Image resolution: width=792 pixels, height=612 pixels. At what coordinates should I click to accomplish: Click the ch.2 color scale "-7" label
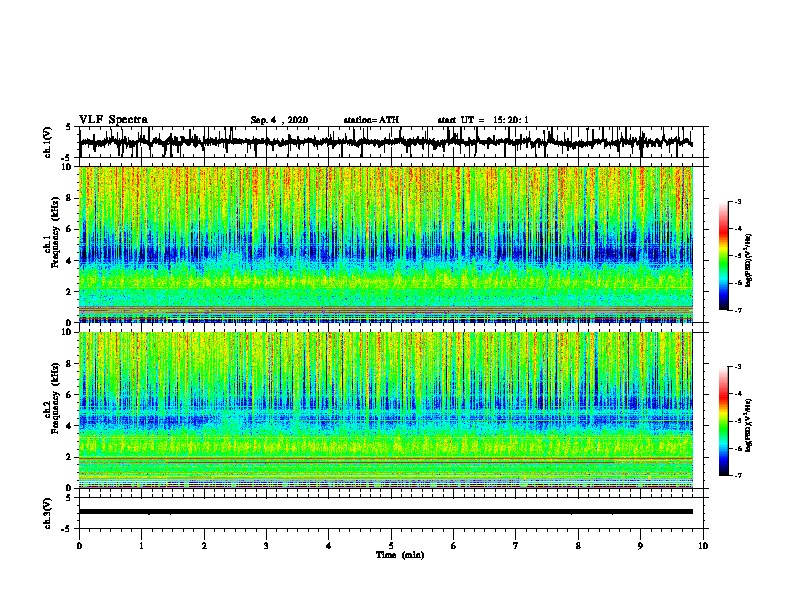coord(738,476)
